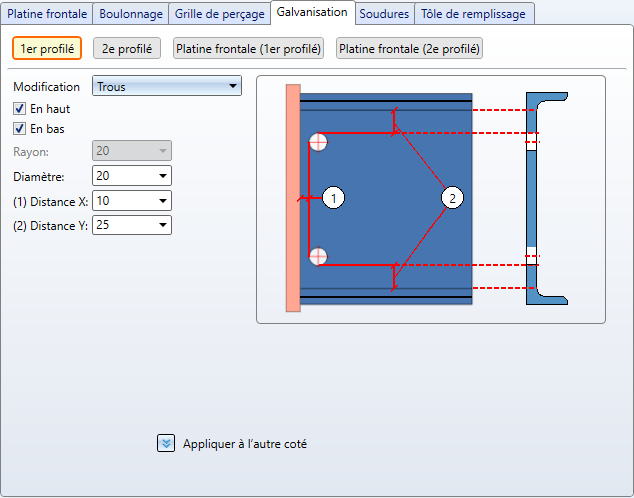
Task: Uncheck the En haut checkbox
Action: point(19,109)
